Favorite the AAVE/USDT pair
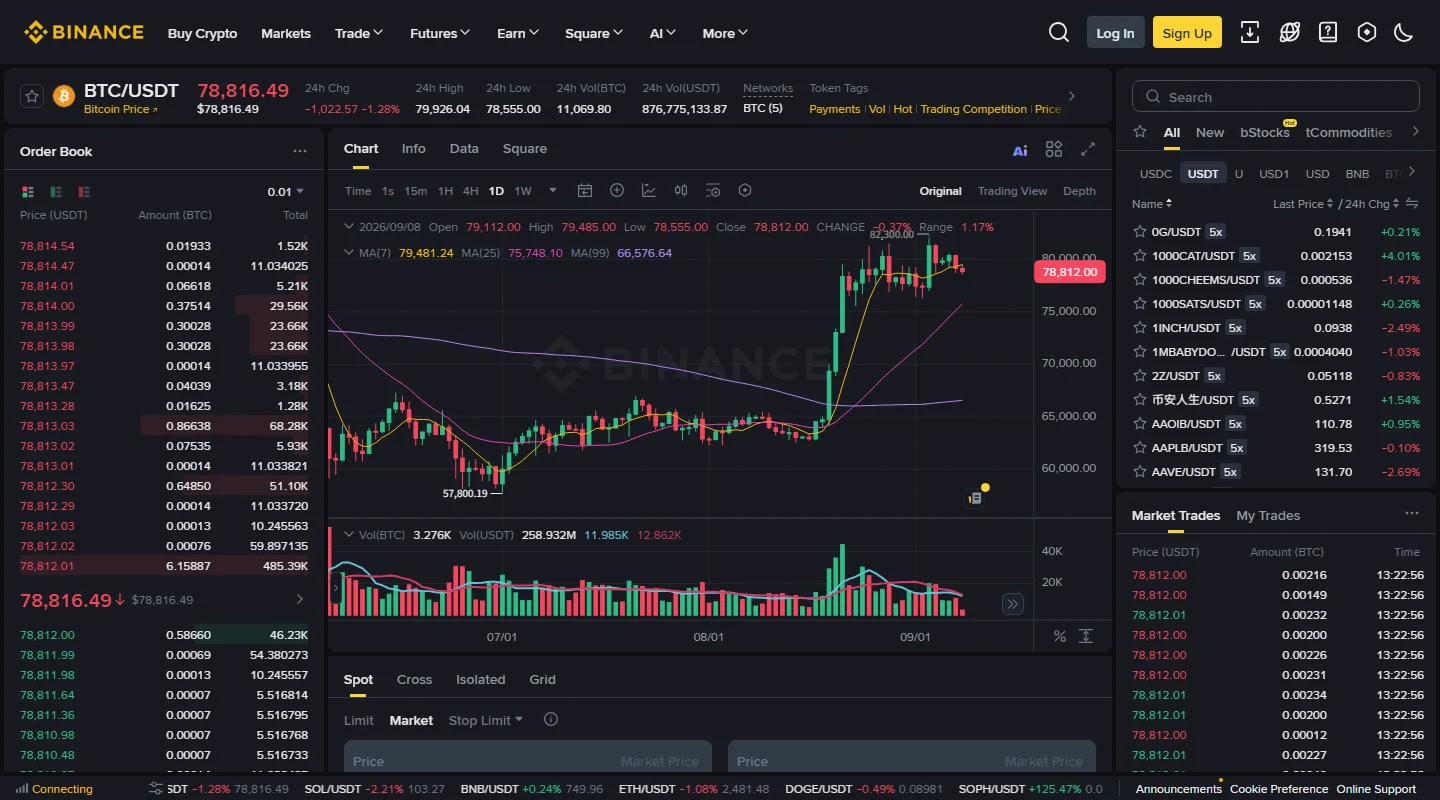 pyautogui.click(x=1139, y=472)
